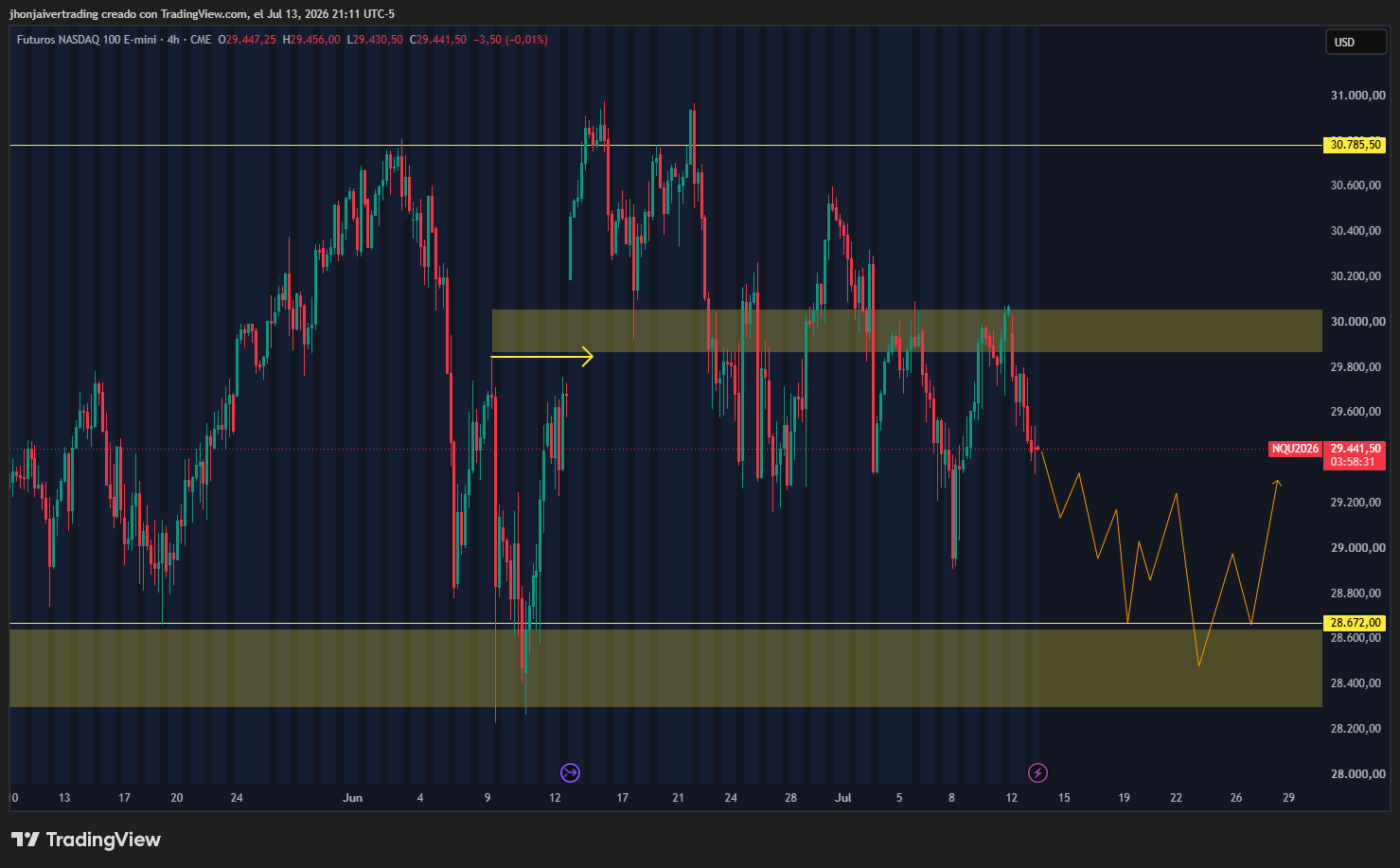Click the low price value L29.430,50

[x=375, y=40]
